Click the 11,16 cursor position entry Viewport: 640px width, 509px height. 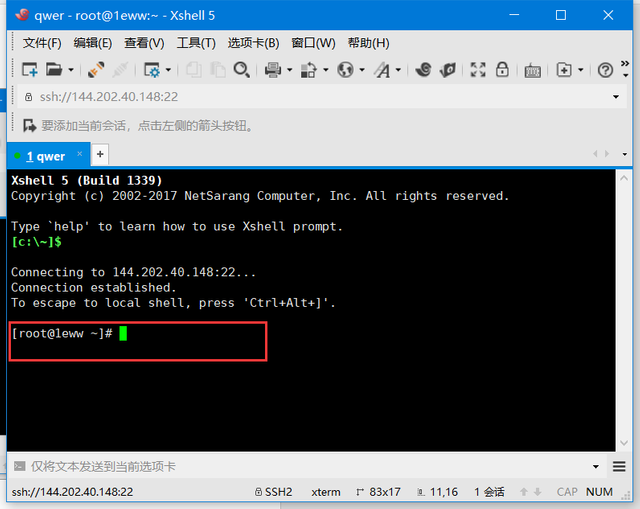[x=438, y=492]
